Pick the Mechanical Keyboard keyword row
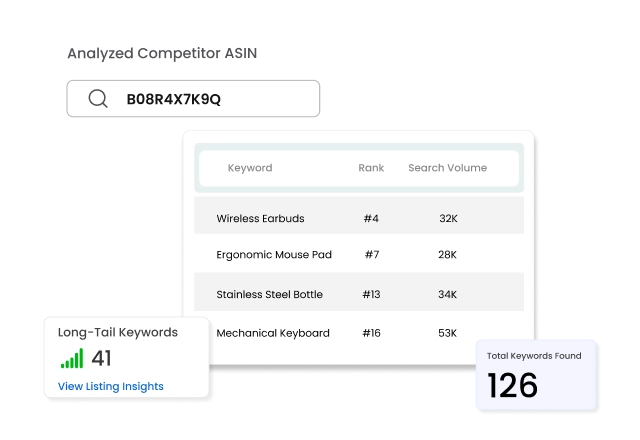This screenshot has width=640, height=440. click(273, 333)
